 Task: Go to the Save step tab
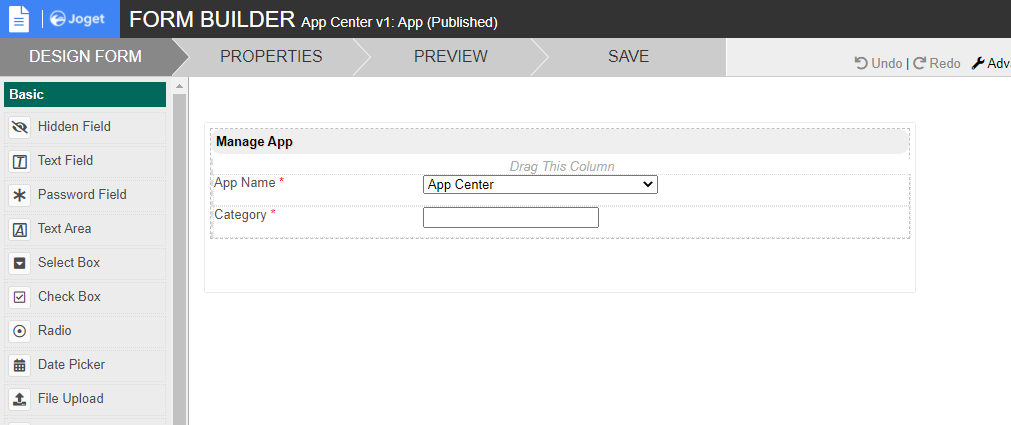[628, 56]
